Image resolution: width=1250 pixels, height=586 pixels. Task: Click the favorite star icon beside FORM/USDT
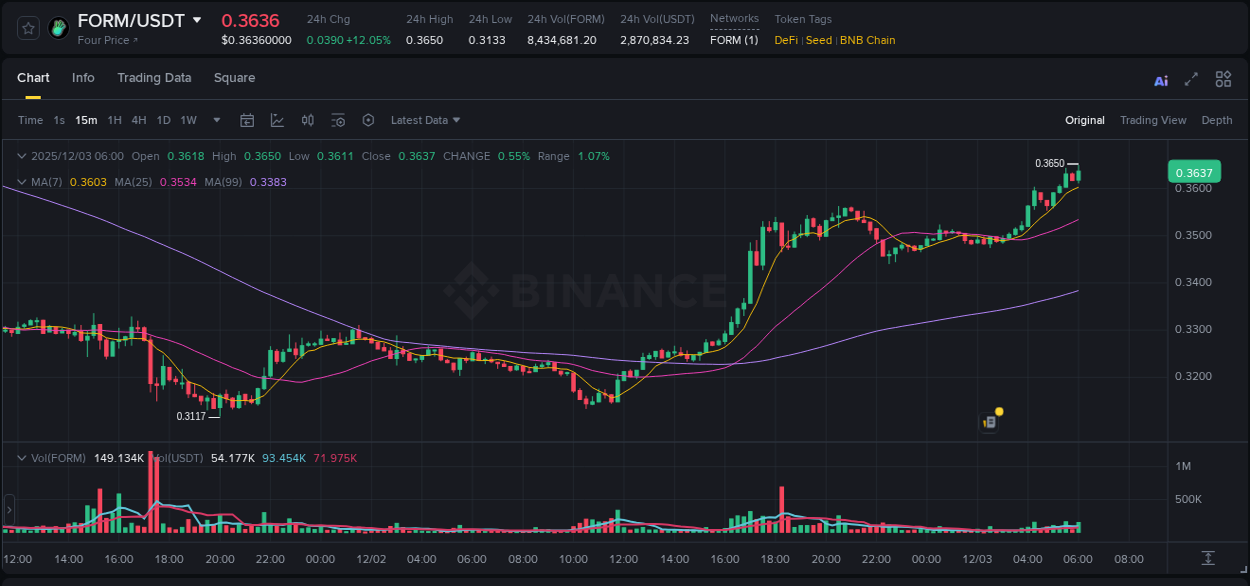(28, 28)
